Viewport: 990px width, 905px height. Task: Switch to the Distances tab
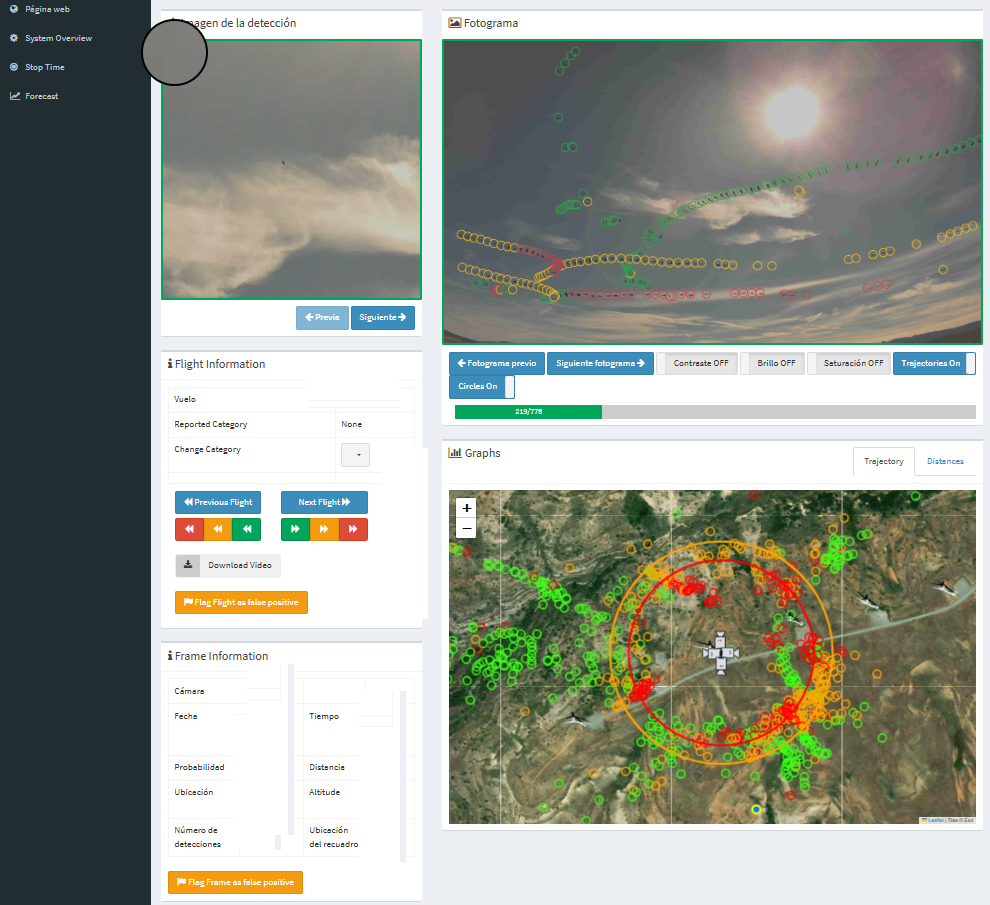click(x=945, y=461)
